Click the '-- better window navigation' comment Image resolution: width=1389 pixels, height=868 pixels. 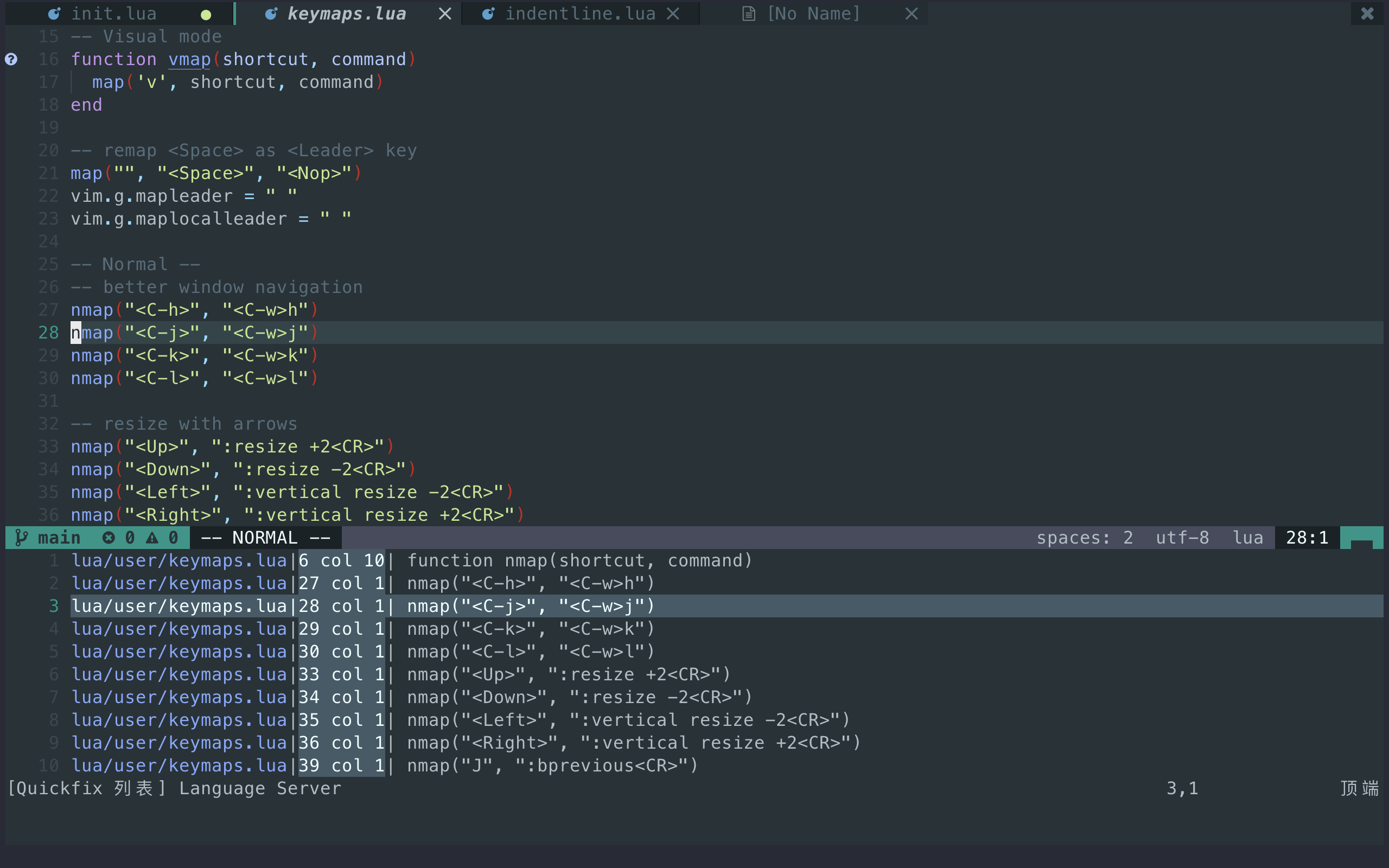[x=217, y=287]
